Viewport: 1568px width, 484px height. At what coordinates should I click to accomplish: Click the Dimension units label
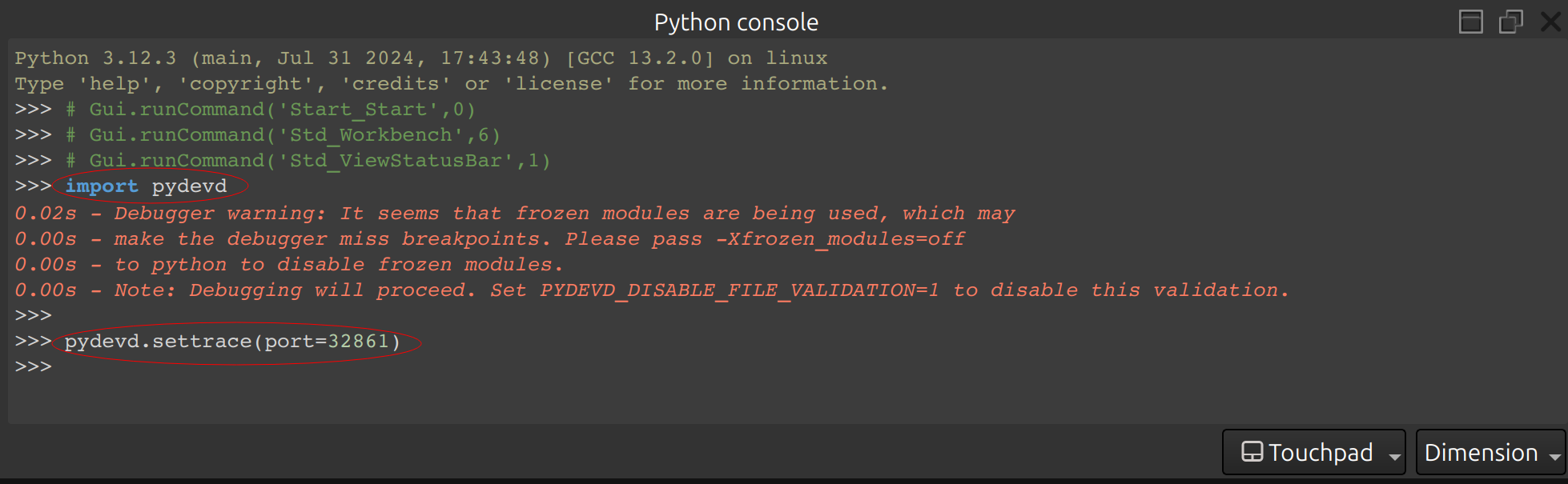click(1481, 453)
